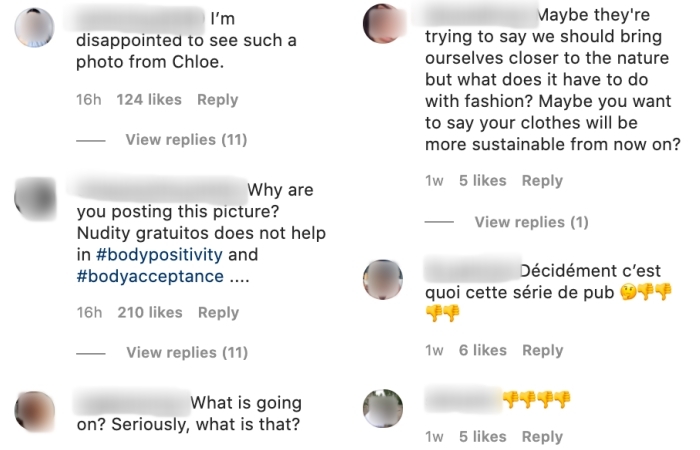Image resolution: width=700 pixels, height=450 pixels.
Task: Open avatar of the French "Décidément" commenter
Action: [383, 278]
